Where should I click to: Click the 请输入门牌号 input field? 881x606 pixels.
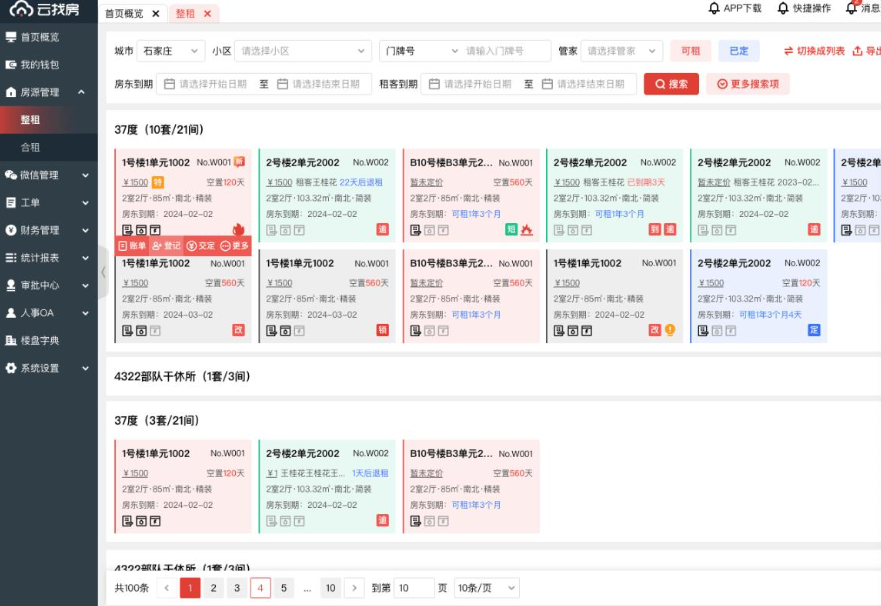505,51
